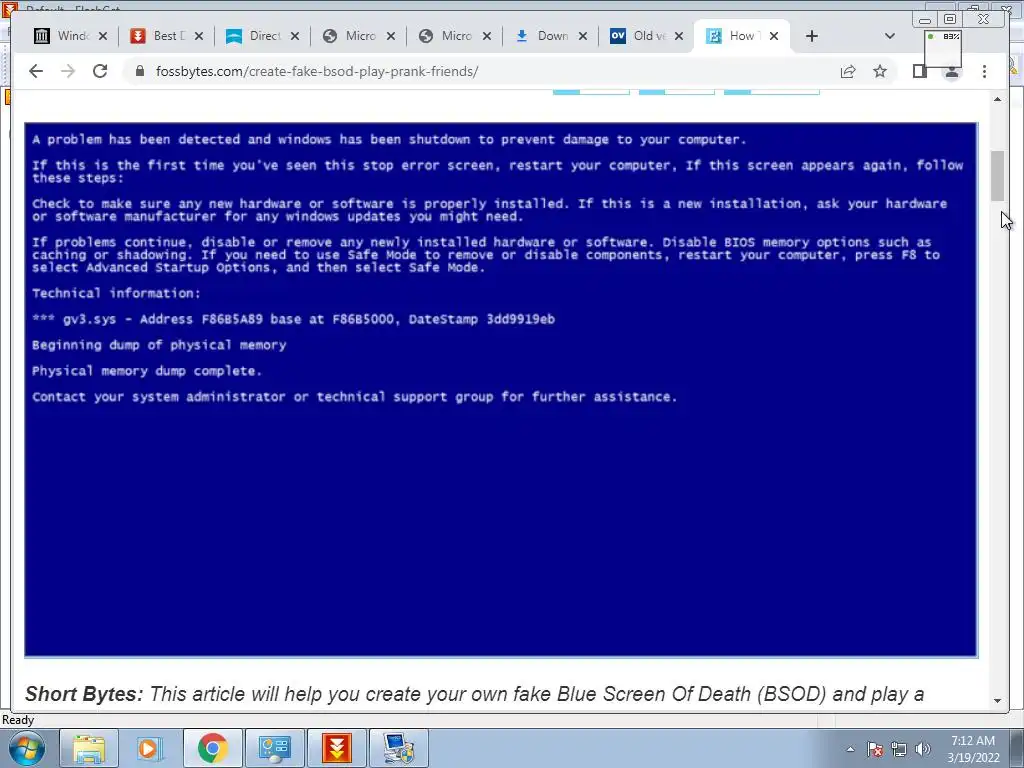This screenshot has width=1024, height=768.
Task: Click the vertical scrollbar thumb
Action: pos(997,176)
